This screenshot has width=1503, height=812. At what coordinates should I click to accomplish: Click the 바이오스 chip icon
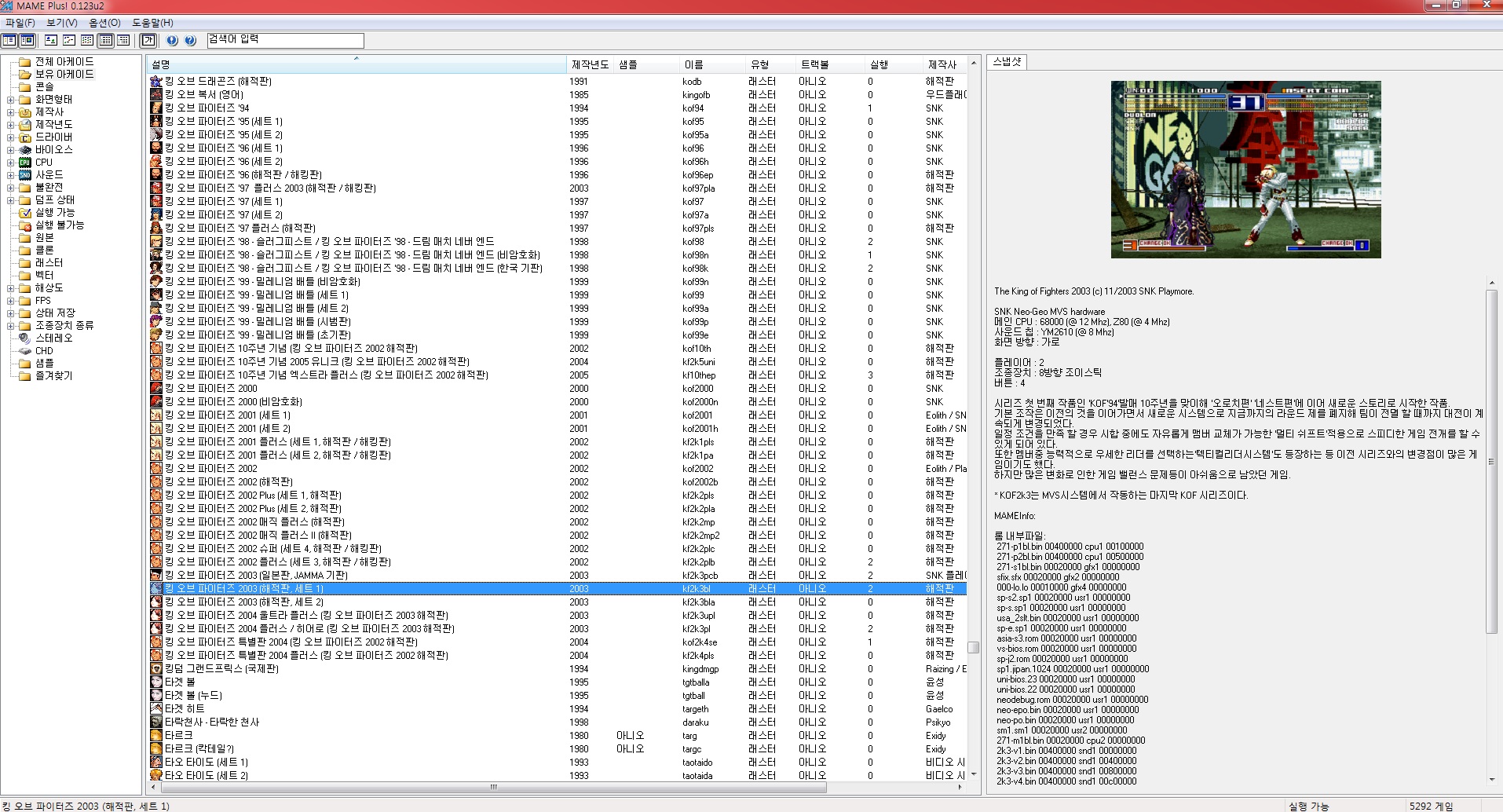tap(25, 150)
